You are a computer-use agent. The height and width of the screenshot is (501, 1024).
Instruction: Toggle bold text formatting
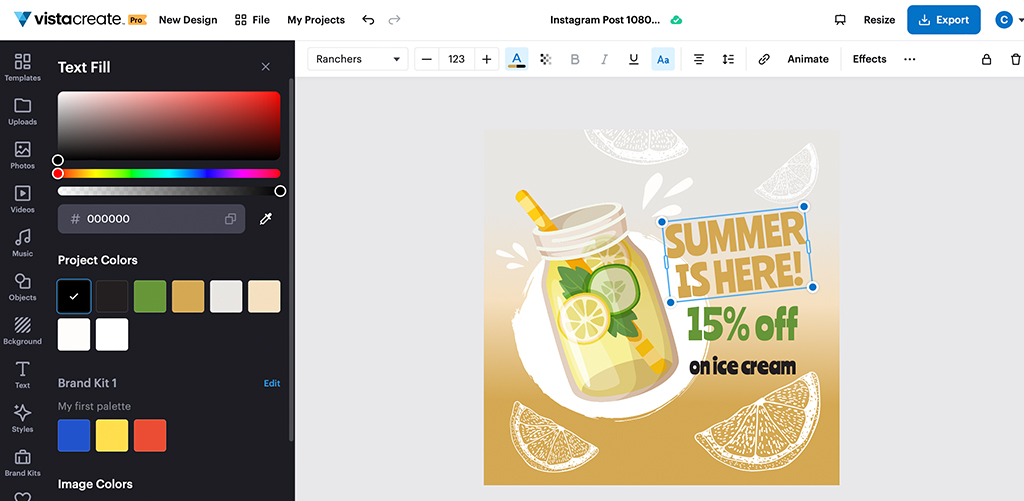(x=574, y=59)
